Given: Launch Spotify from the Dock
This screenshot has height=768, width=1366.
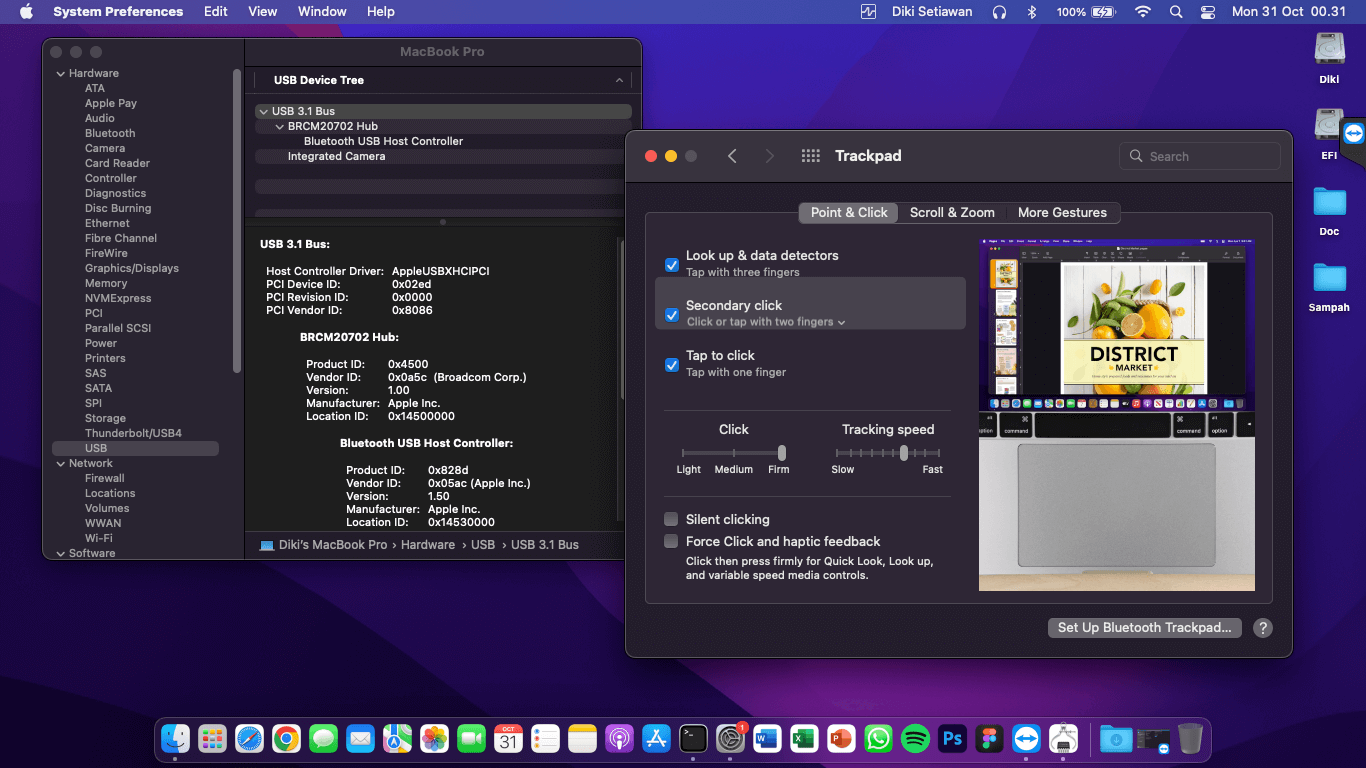Looking at the screenshot, I should pos(915,739).
